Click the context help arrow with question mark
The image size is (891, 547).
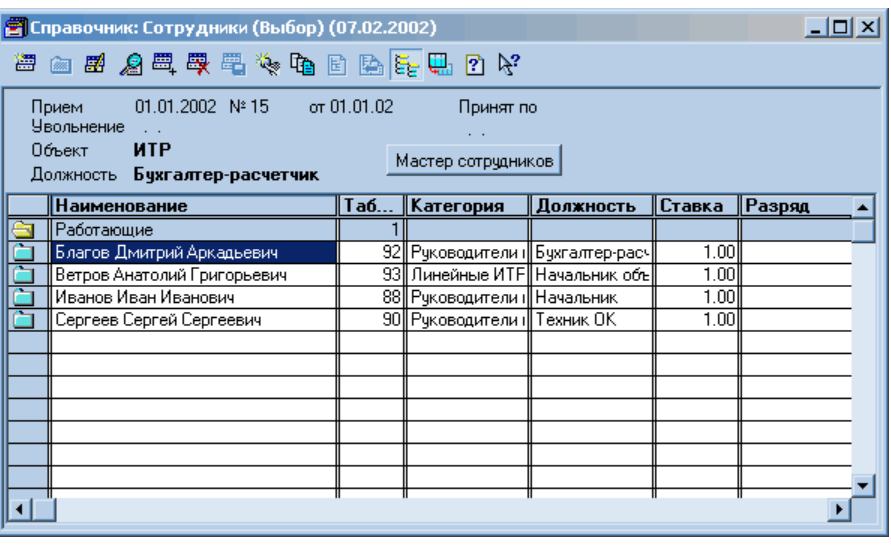point(509,64)
